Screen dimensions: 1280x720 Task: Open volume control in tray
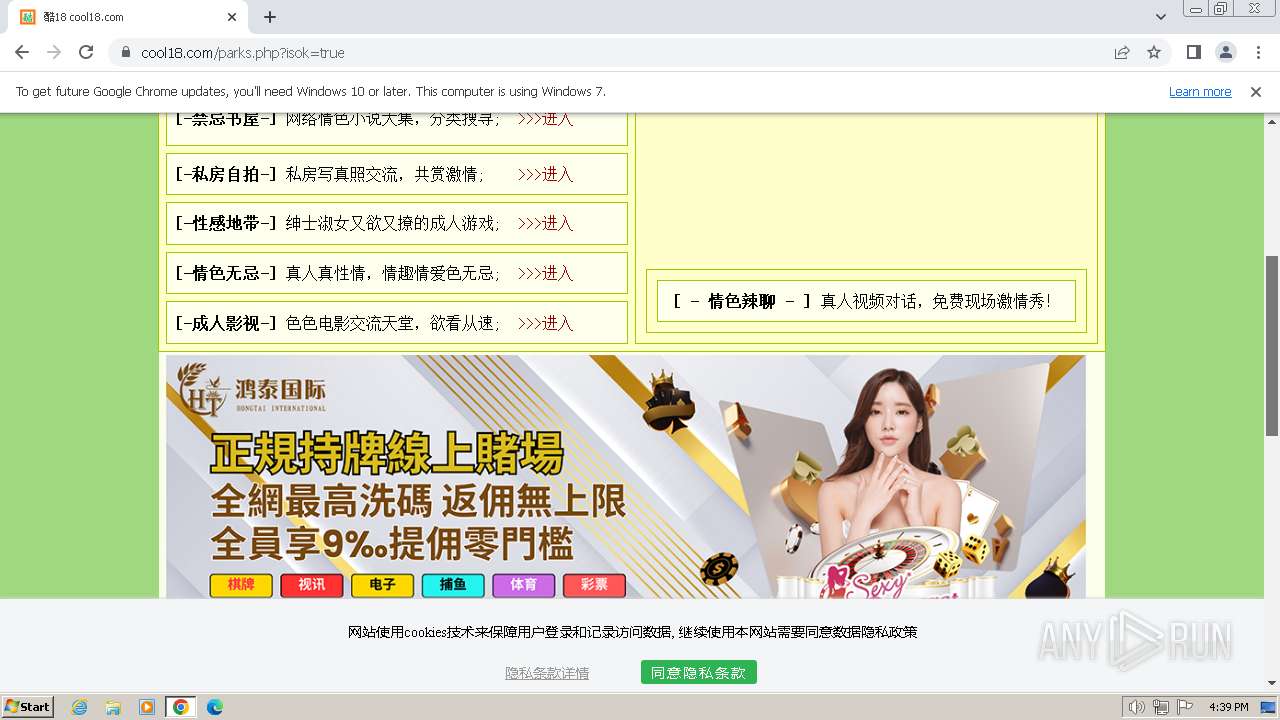(1137, 707)
